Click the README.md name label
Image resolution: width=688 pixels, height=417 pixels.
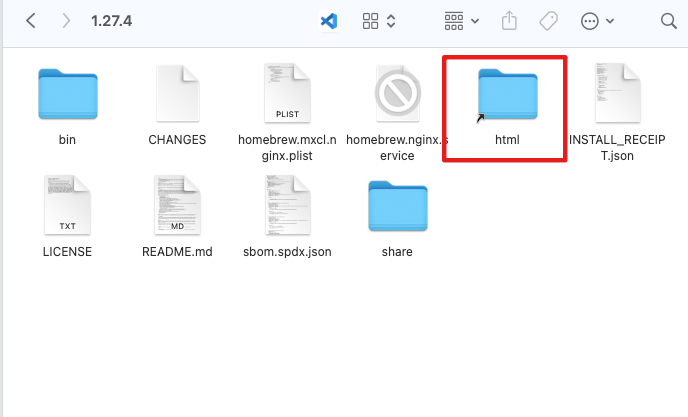[177, 252]
